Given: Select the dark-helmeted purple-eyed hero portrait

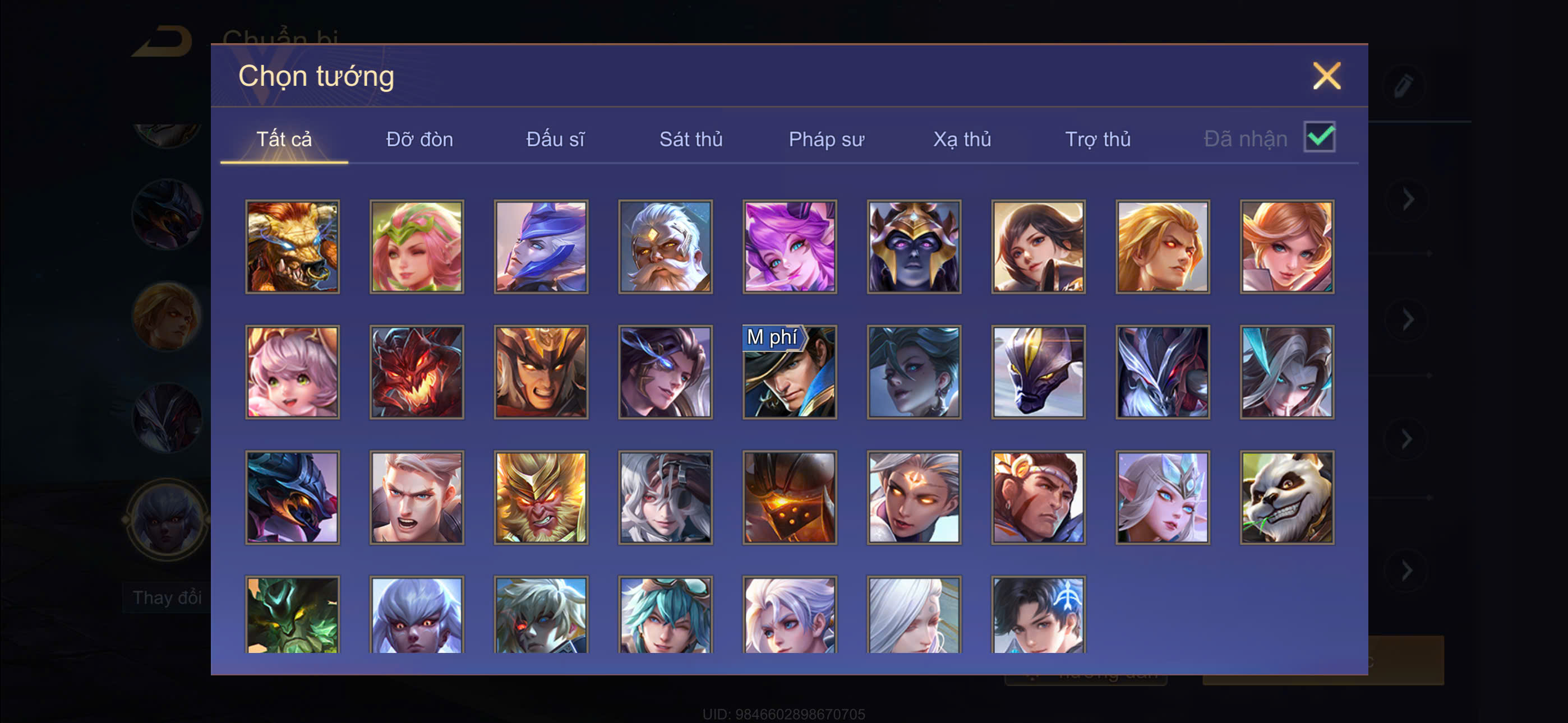Looking at the screenshot, I should [x=914, y=247].
